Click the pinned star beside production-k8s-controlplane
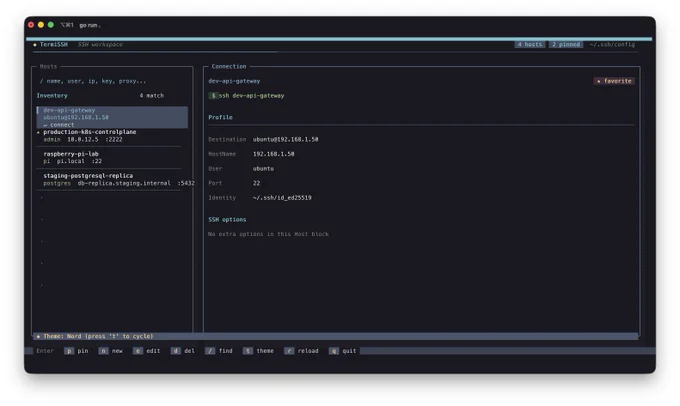Screen dimensions: 680x406 38,132
